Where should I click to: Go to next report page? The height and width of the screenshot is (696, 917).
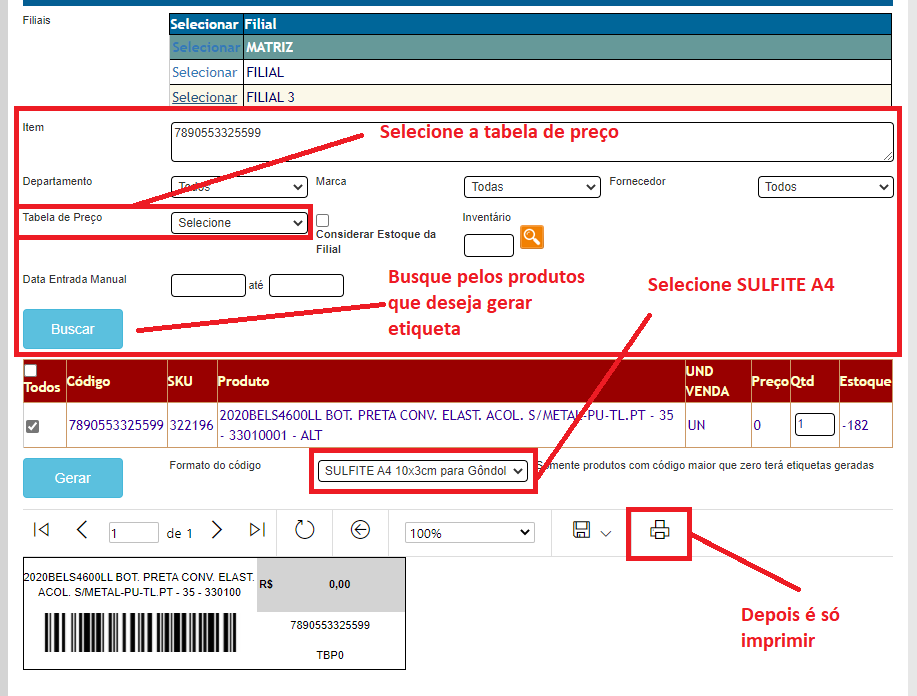(x=216, y=530)
